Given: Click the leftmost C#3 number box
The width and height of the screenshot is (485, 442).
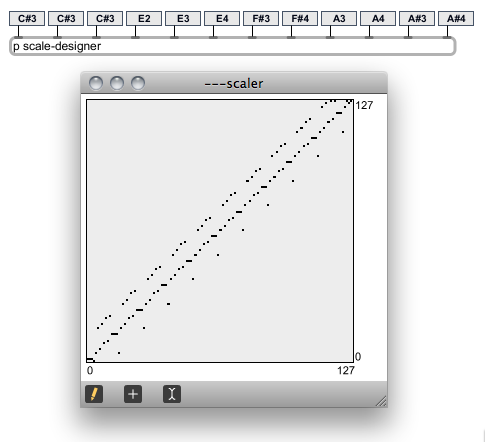Looking at the screenshot, I should [x=27, y=19].
